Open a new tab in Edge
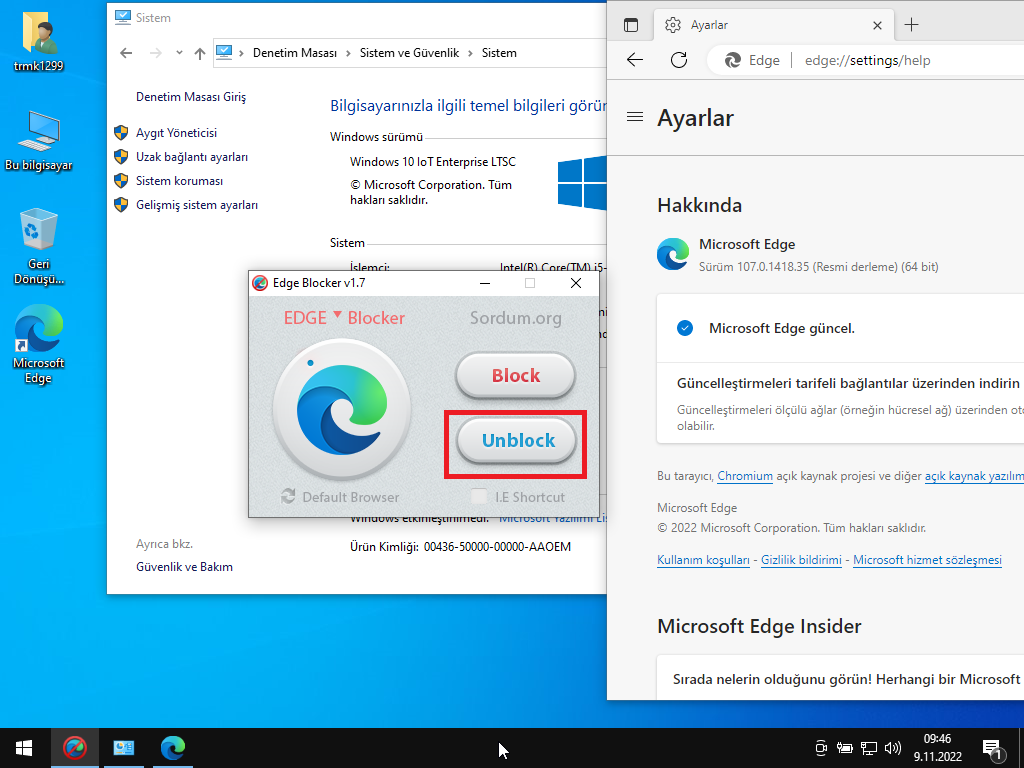Viewport: 1024px width, 768px height. pos(912,25)
